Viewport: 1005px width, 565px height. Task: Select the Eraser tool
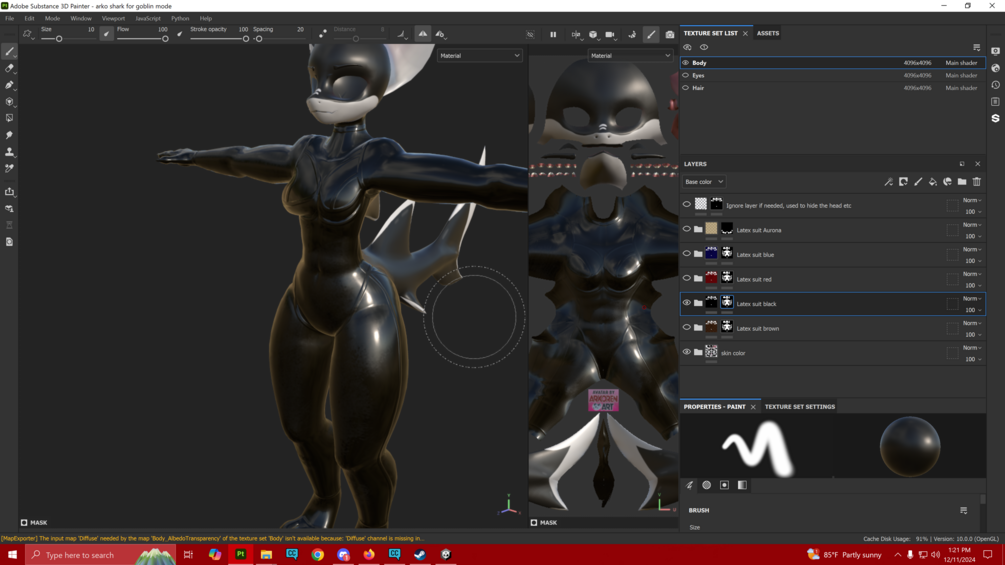tap(10, 68)
